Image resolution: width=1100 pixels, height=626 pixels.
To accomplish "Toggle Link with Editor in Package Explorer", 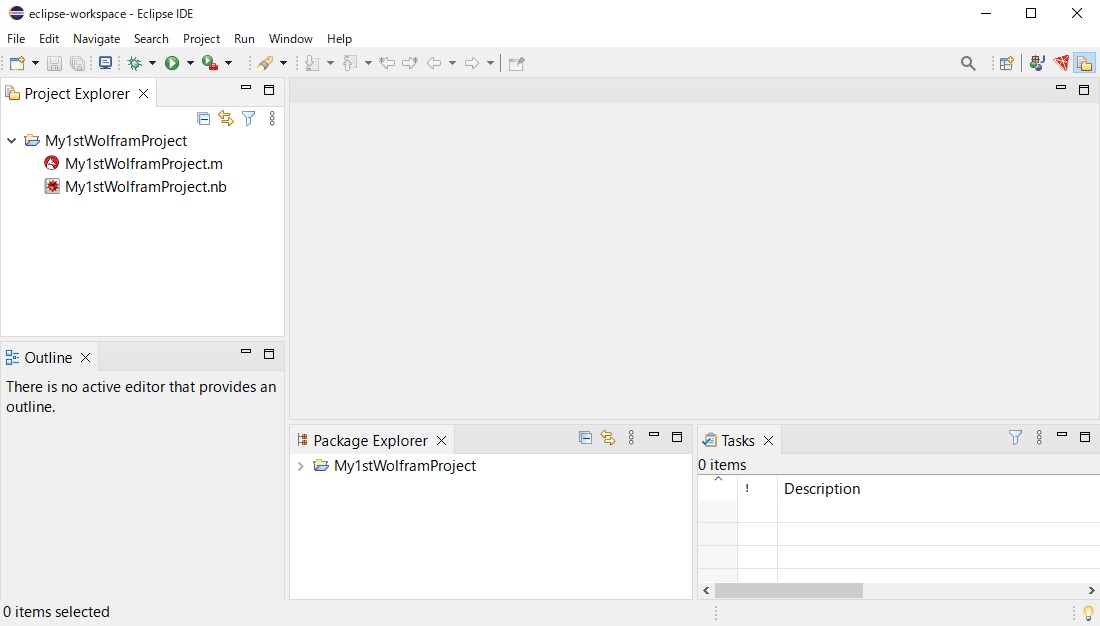I will 608,437.
